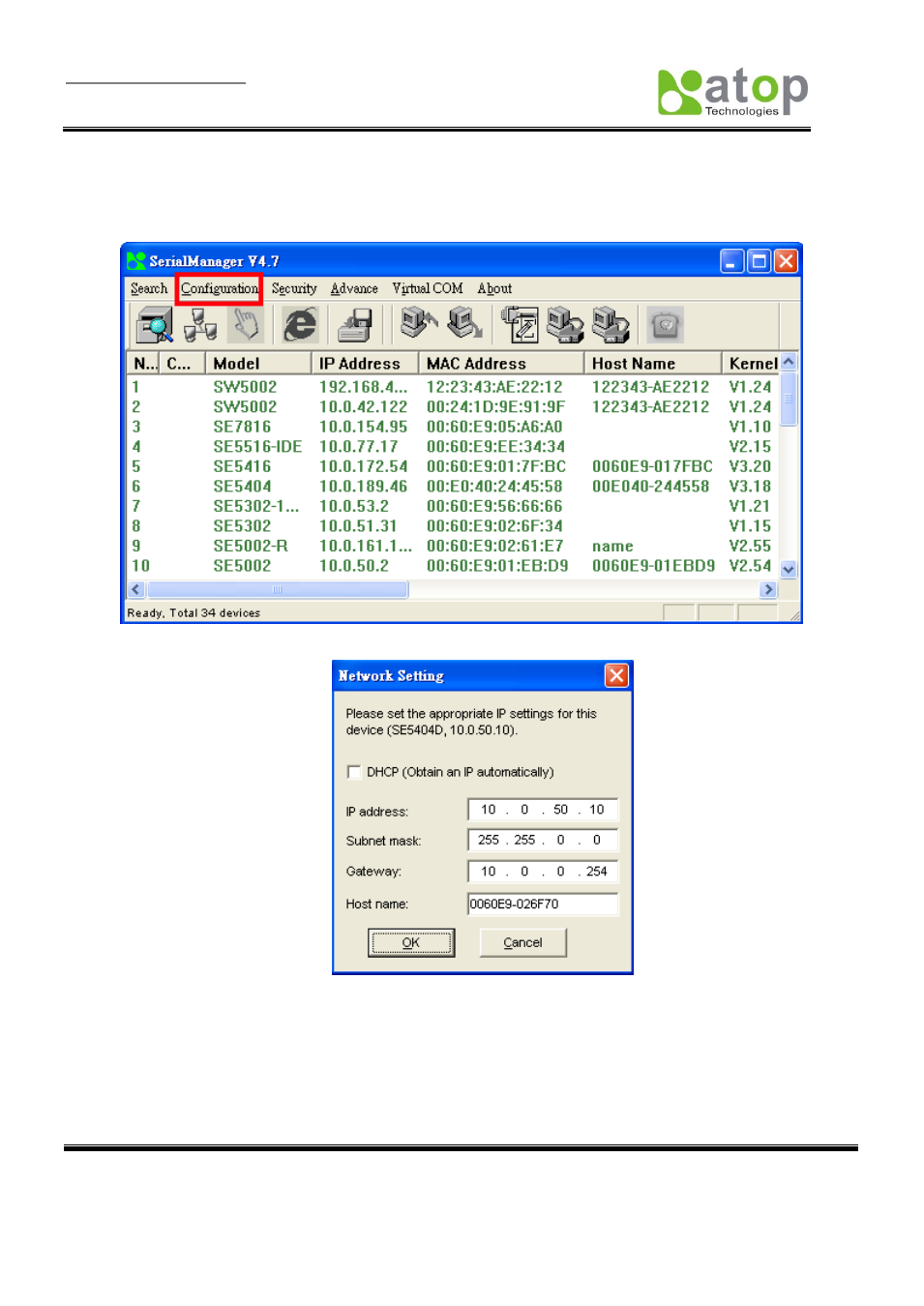Click the network computers toolbar icon
This screenshot has width=924, height=1306.
tap(200, 325)
